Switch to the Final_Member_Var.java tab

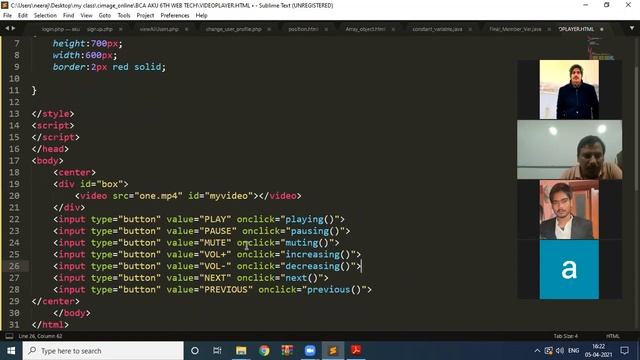click(x=515, y=29)
